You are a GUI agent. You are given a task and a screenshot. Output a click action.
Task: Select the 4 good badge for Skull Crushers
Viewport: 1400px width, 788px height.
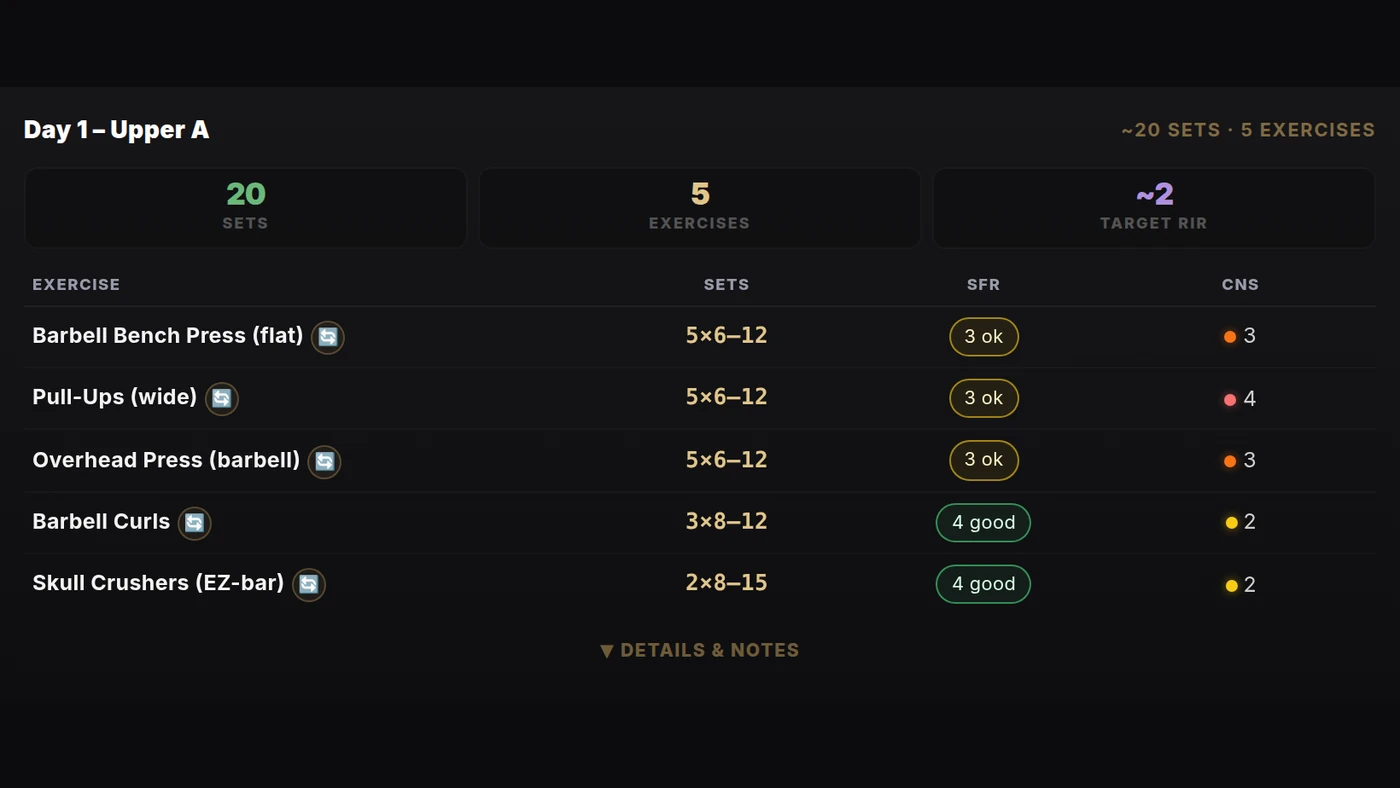click(983, 584)
